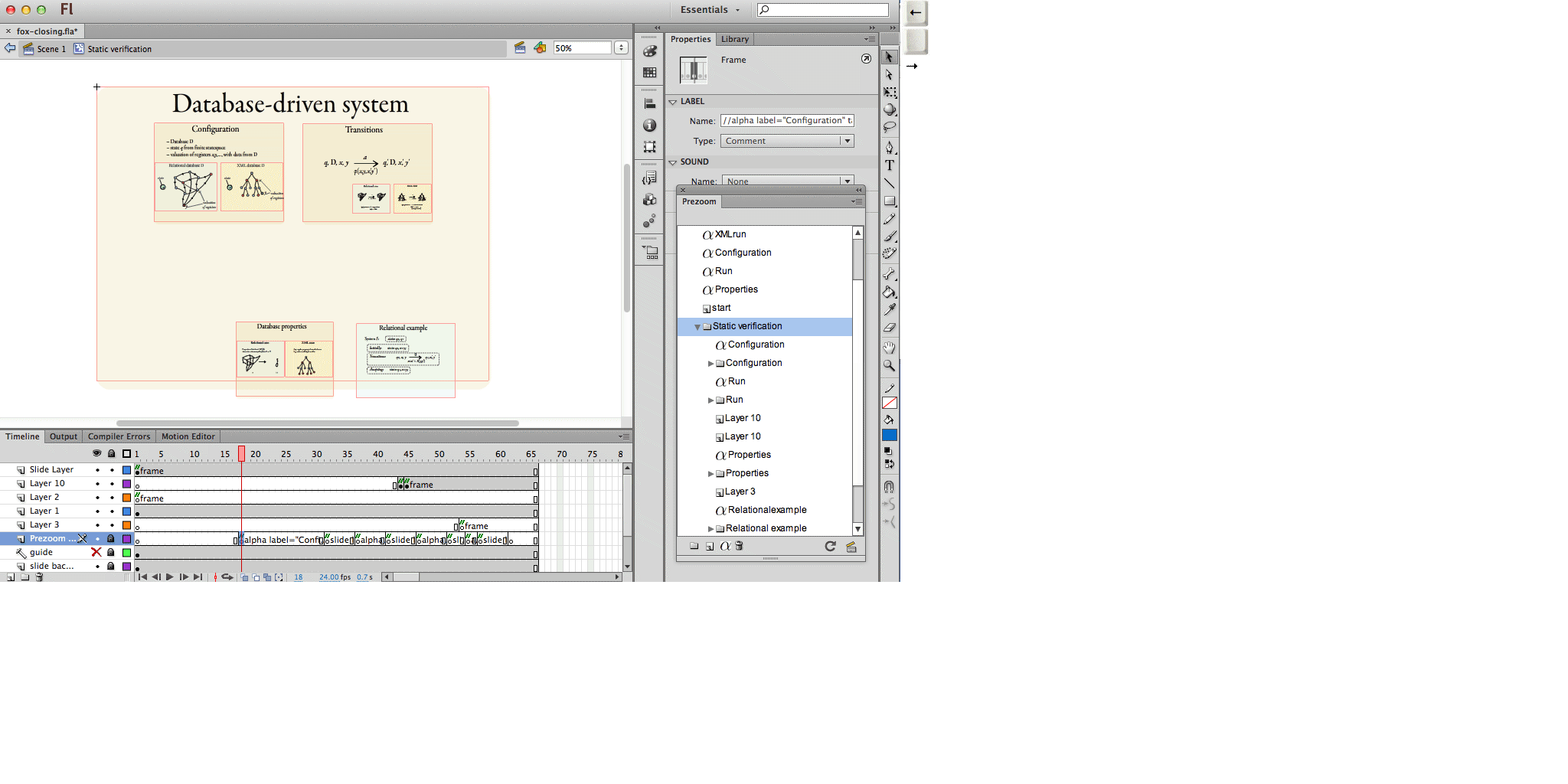Switch to the Library tab

coord(734,39)
